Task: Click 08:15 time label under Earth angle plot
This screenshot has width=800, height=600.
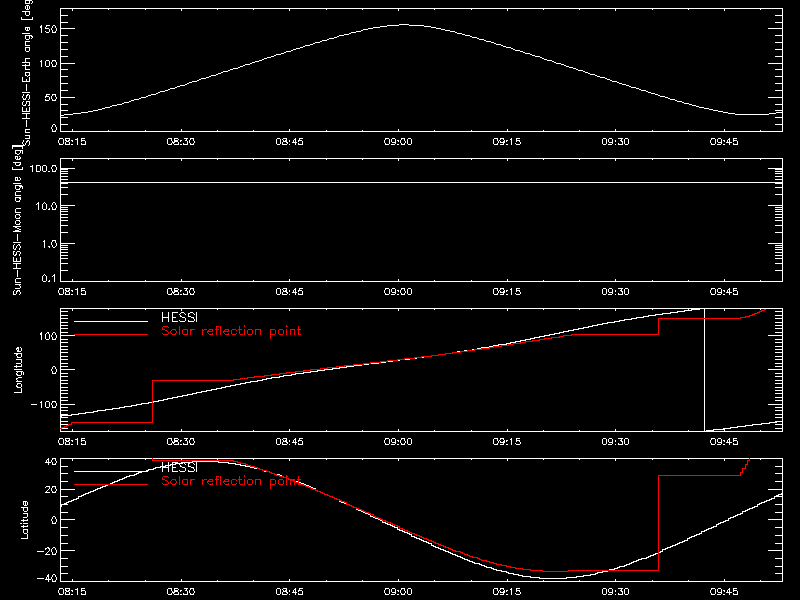Action: (72, 141)
